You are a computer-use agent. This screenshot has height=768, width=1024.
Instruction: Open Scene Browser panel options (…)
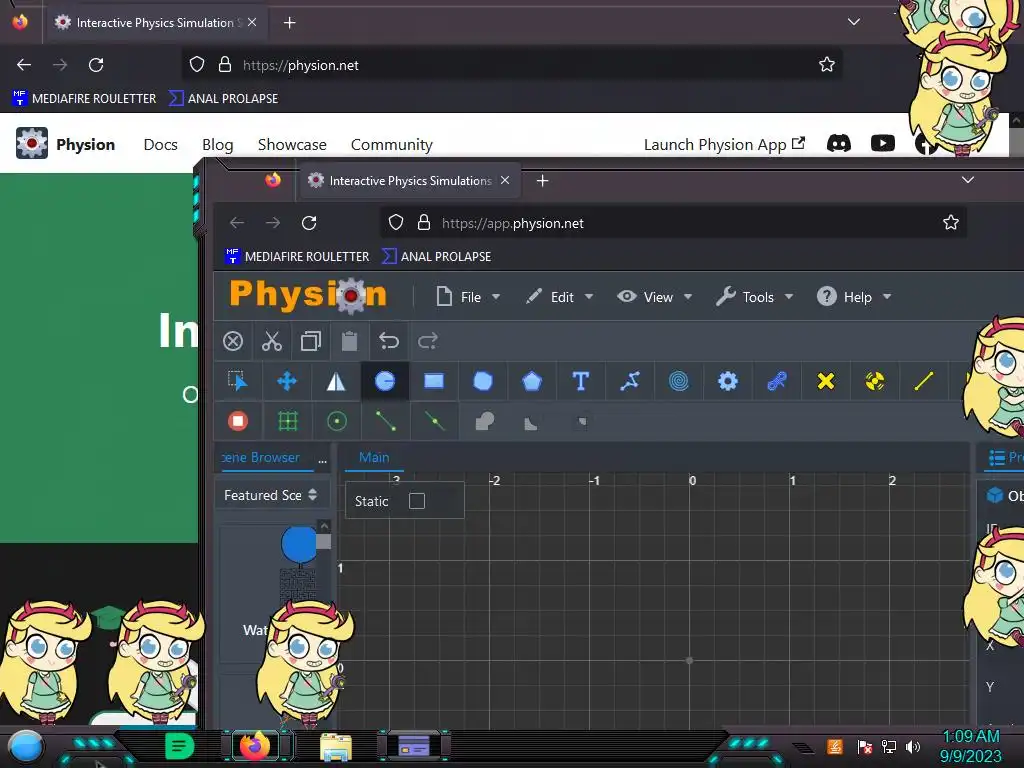click(x=322, y=460)
